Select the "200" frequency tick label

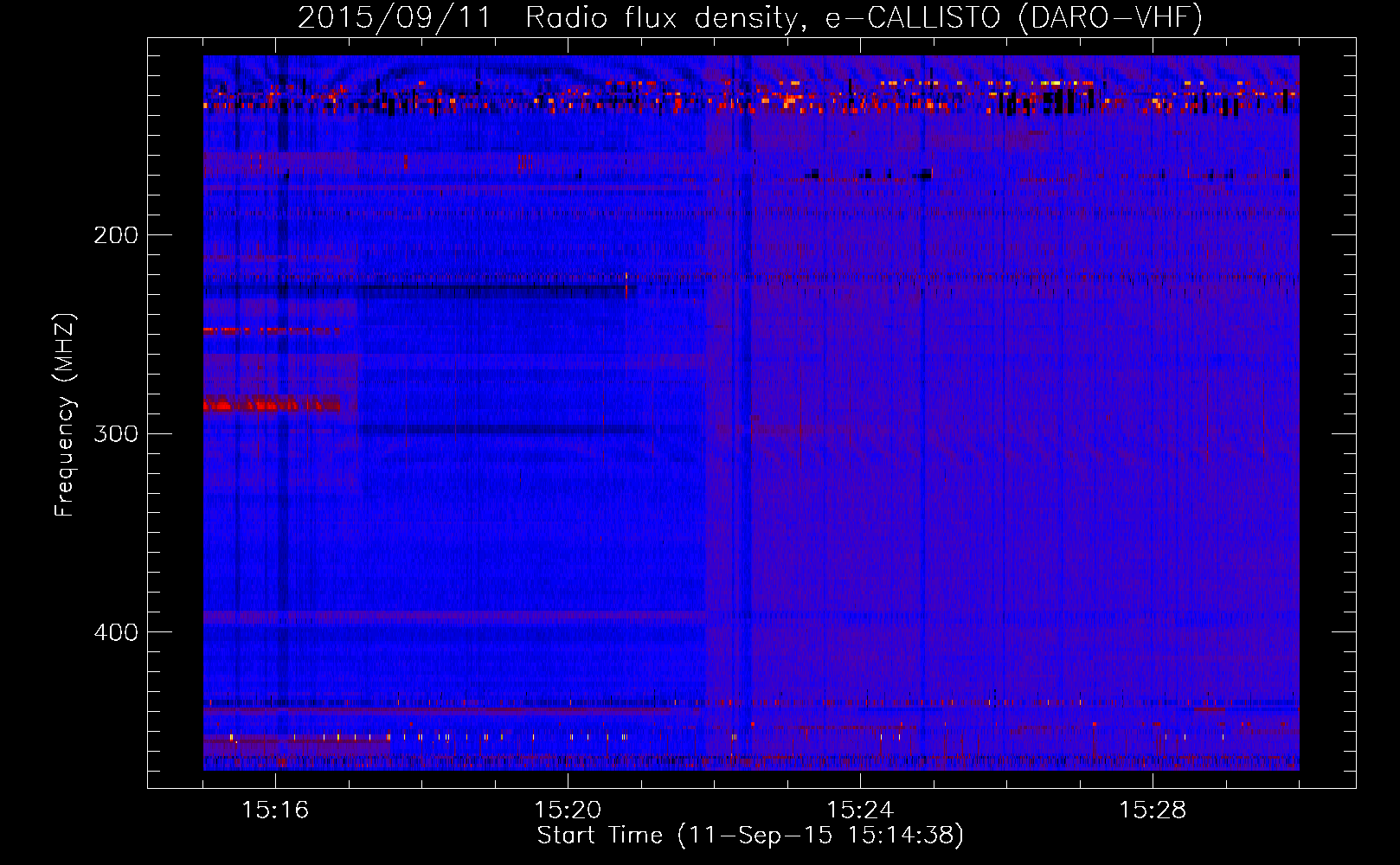pos(116,235)
